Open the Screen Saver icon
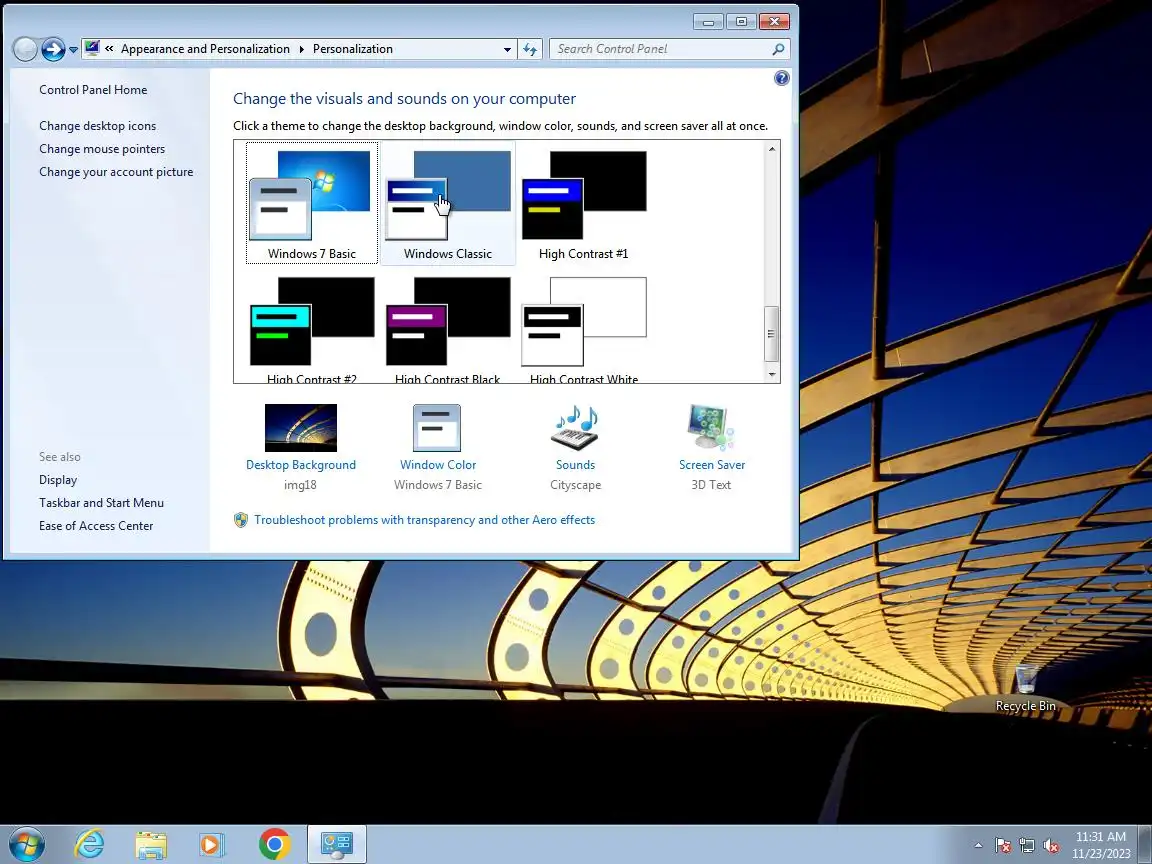The height and width of the screenshot is (864, 1152). coord(711,428)
